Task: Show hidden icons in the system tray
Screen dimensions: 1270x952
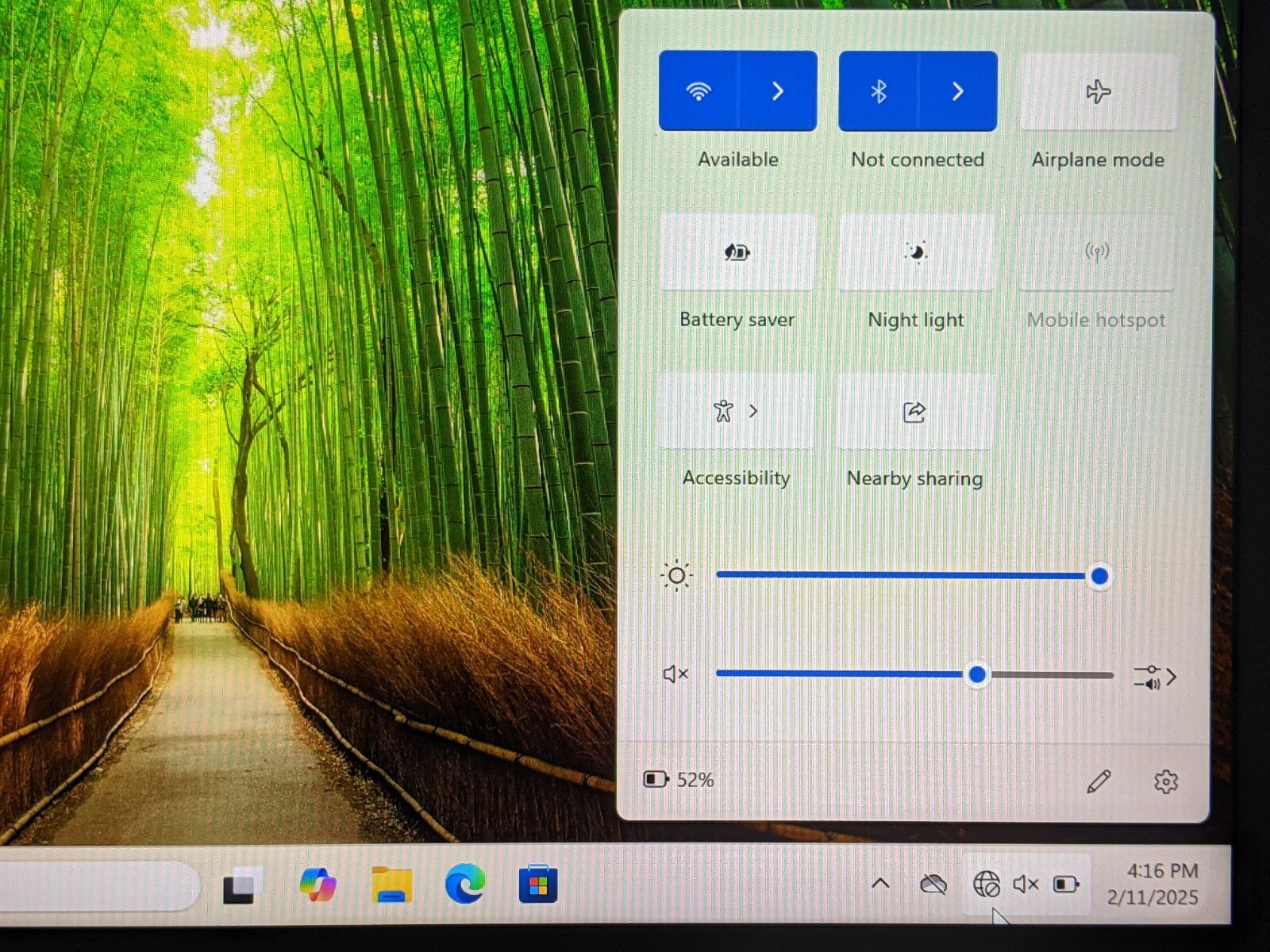Action: tap(880, 884)
